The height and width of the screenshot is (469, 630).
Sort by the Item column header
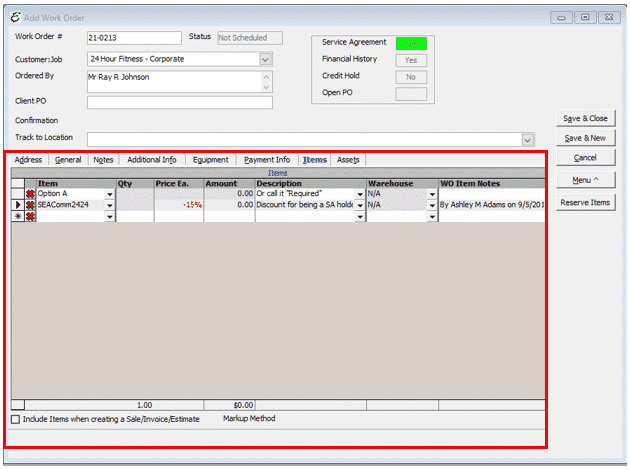point(76,184)
